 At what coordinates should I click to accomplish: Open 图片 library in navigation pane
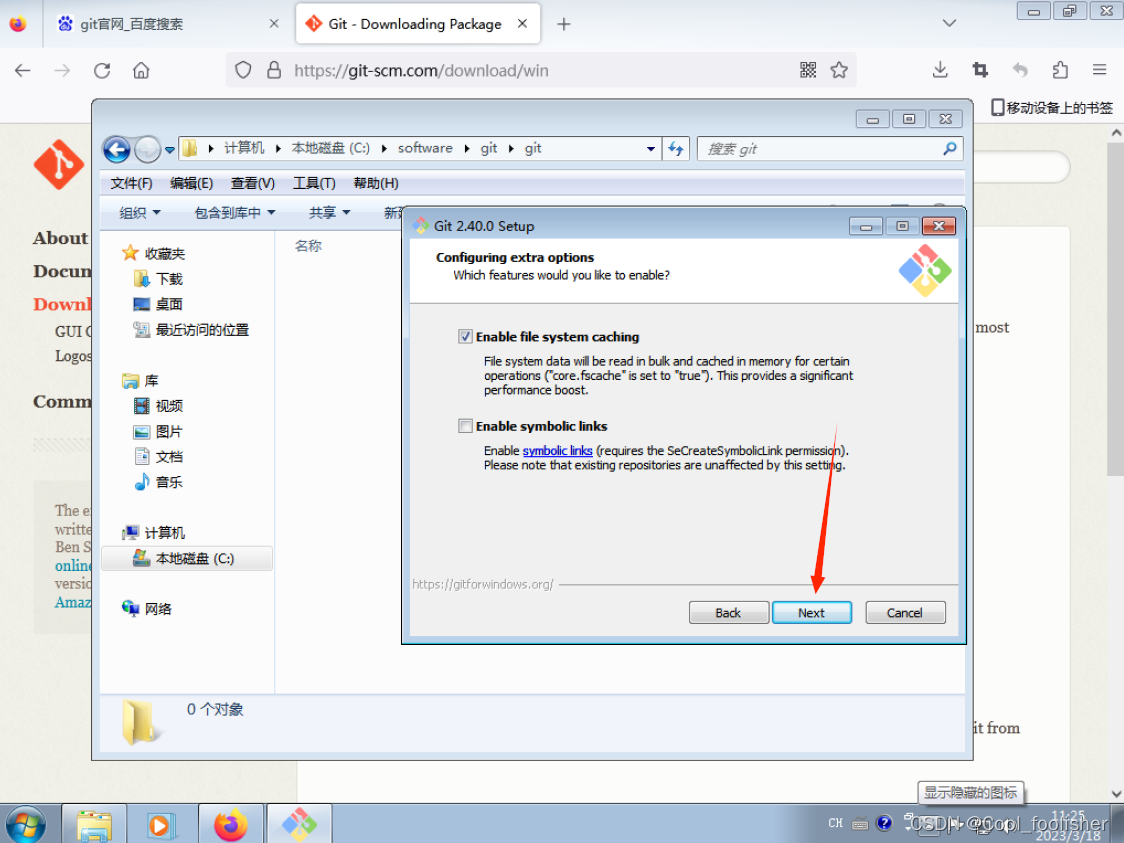[x=158, y=432]
